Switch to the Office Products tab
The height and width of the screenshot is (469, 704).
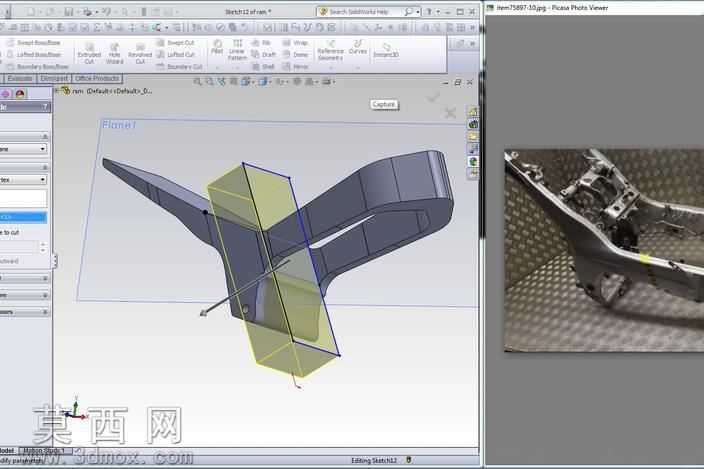[97, 79]
